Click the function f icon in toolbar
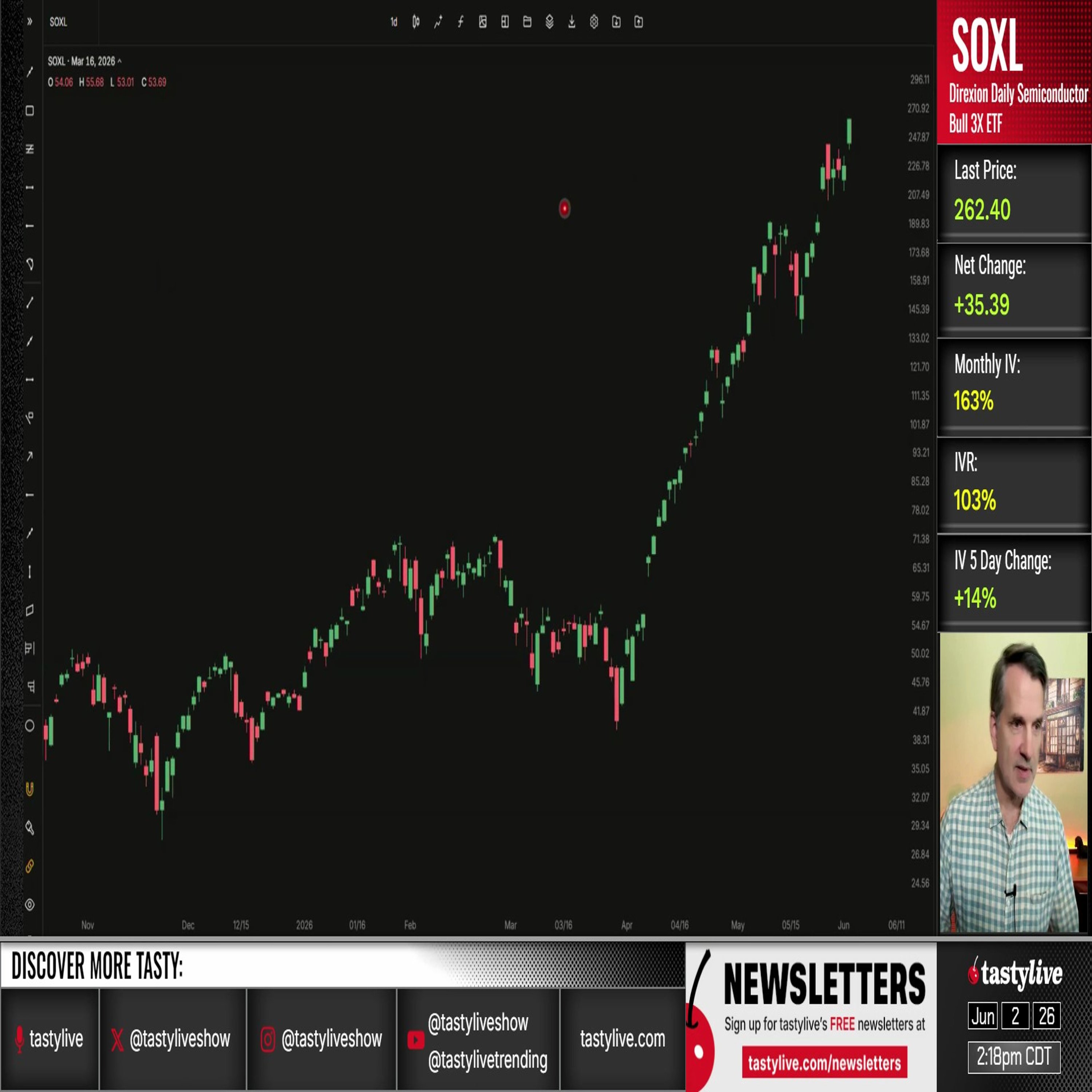 (x=461, y=22)
